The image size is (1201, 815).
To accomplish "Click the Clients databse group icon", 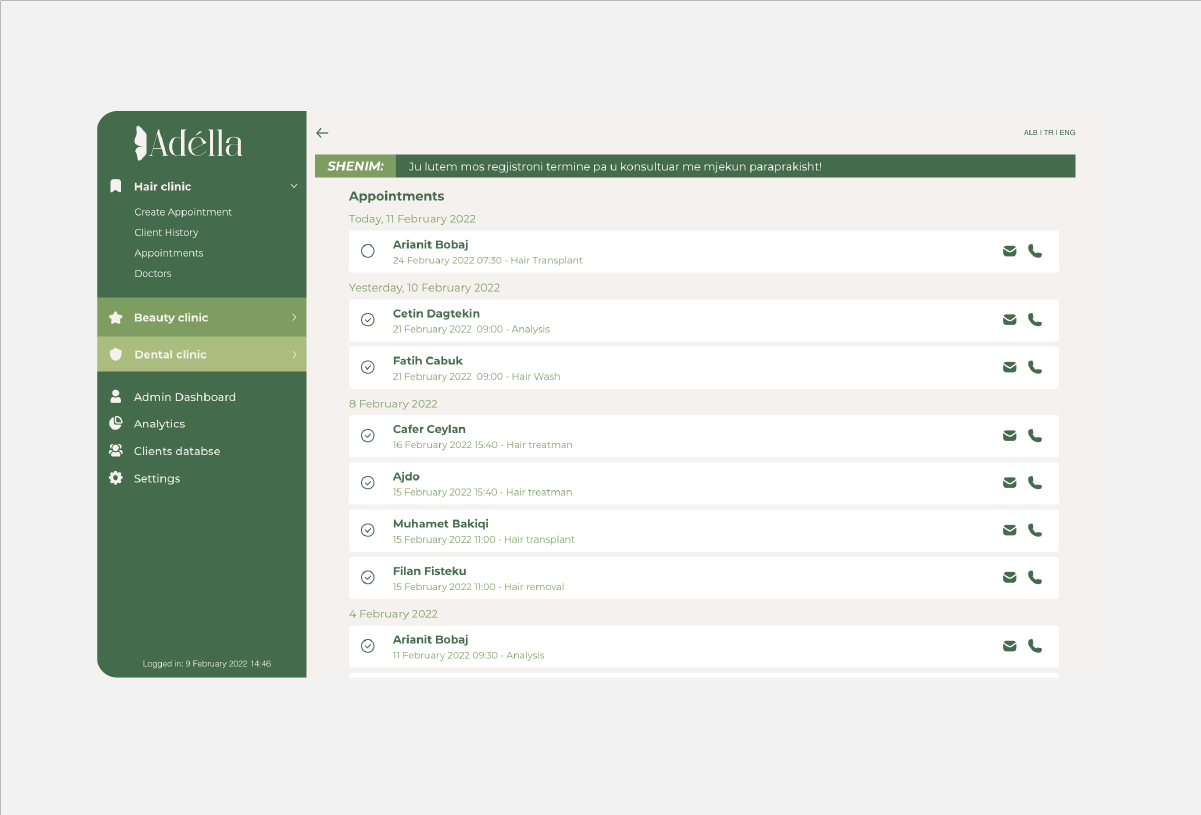I will tap(116, 451).
